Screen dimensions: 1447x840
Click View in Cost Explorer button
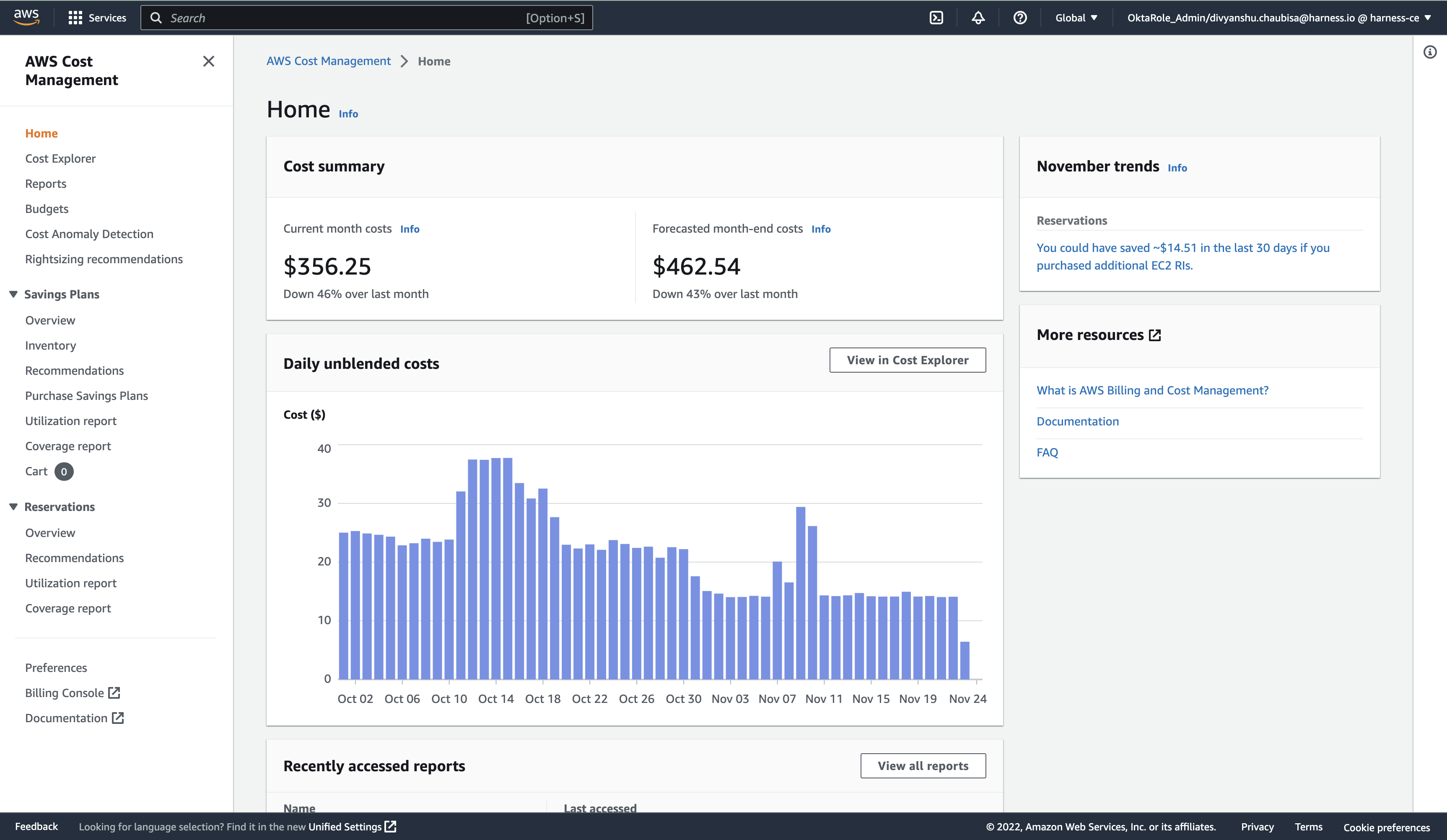907,360
